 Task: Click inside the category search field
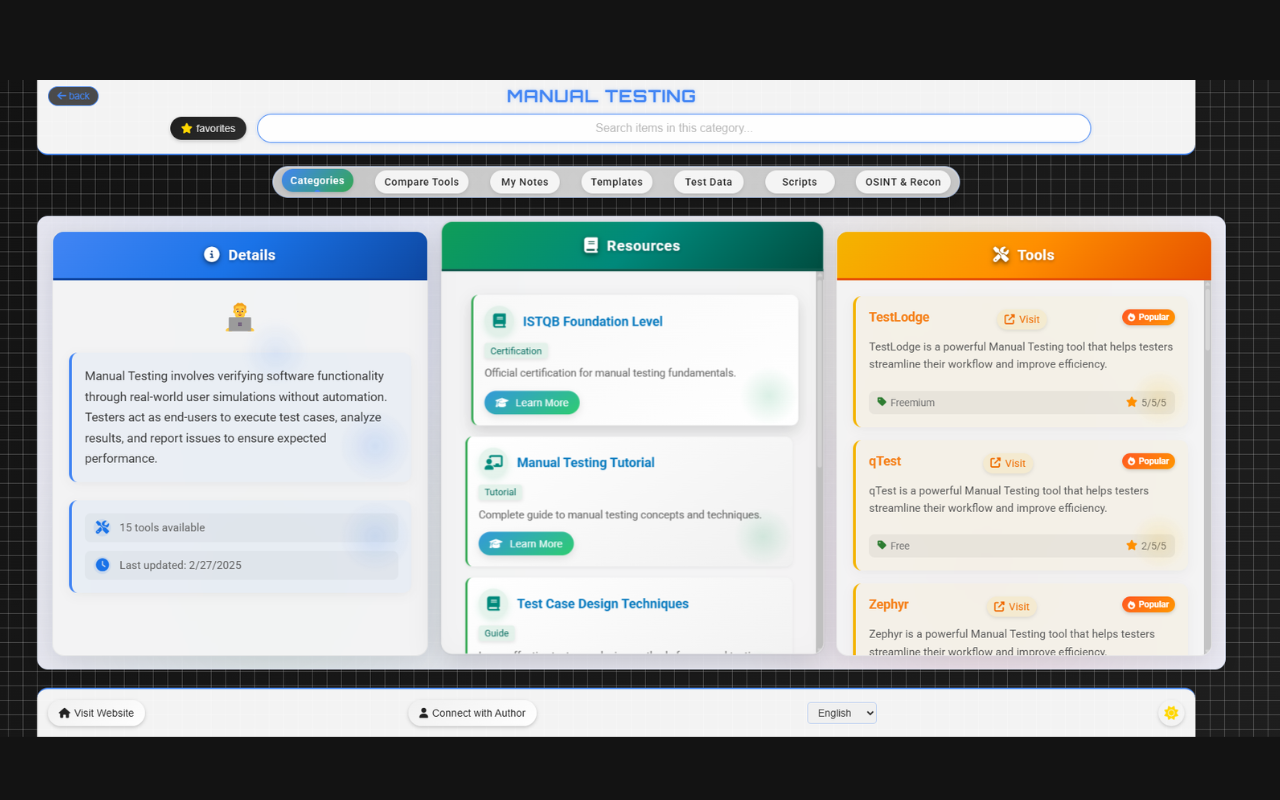[674, 128]
